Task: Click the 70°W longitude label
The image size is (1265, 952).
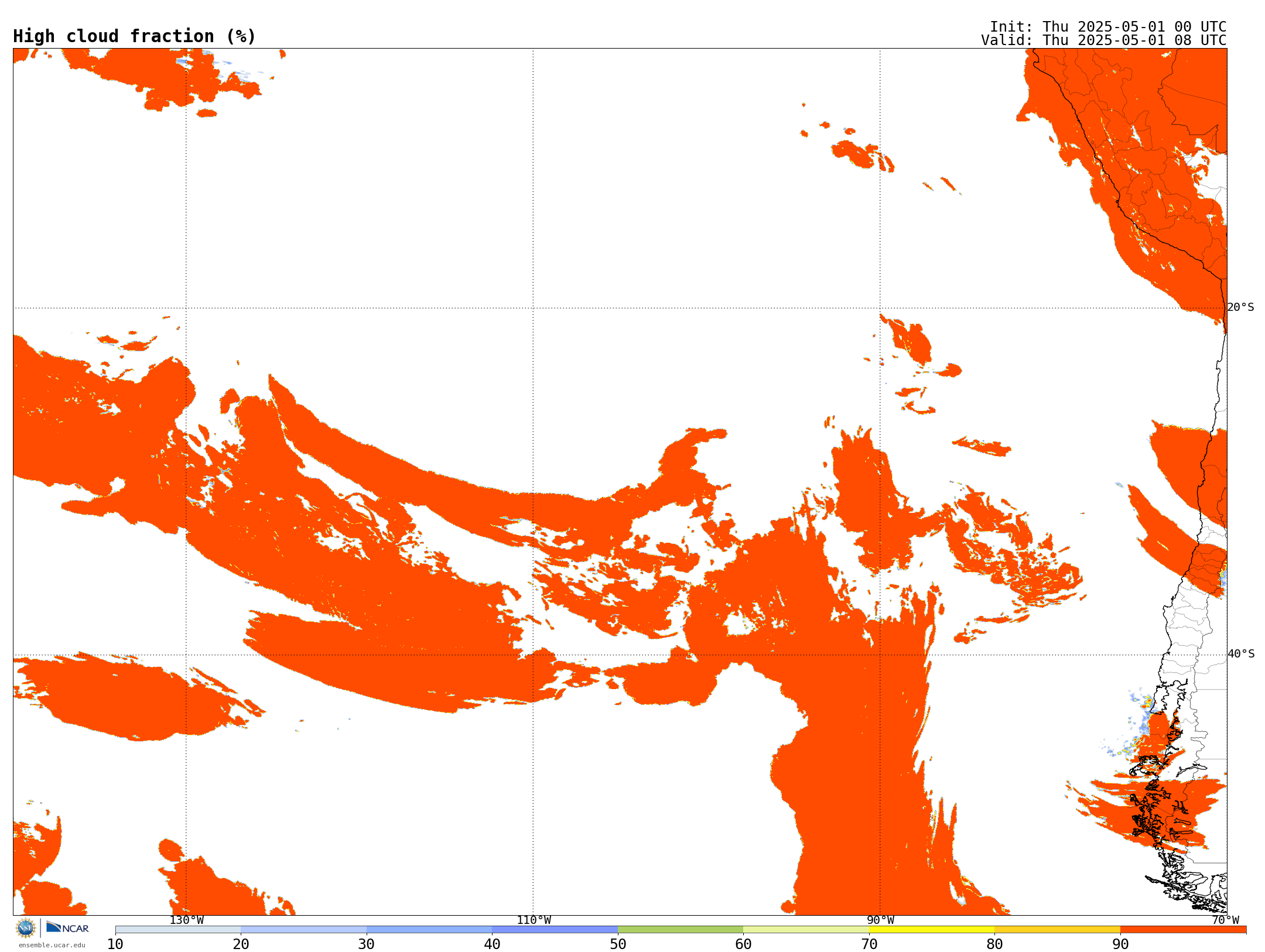Action: 1225,920
